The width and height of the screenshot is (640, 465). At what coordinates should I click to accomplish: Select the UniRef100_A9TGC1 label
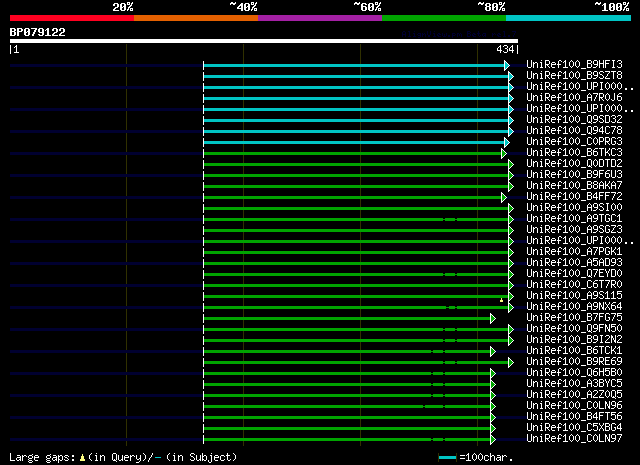(x=574, y=218)
